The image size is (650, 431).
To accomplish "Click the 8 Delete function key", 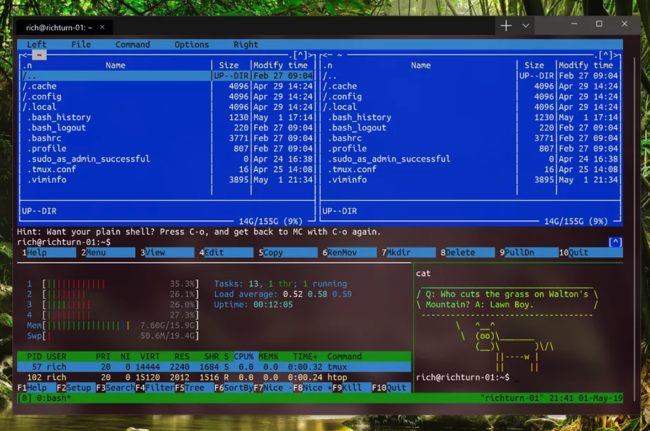I will click(x=467, y=252).
